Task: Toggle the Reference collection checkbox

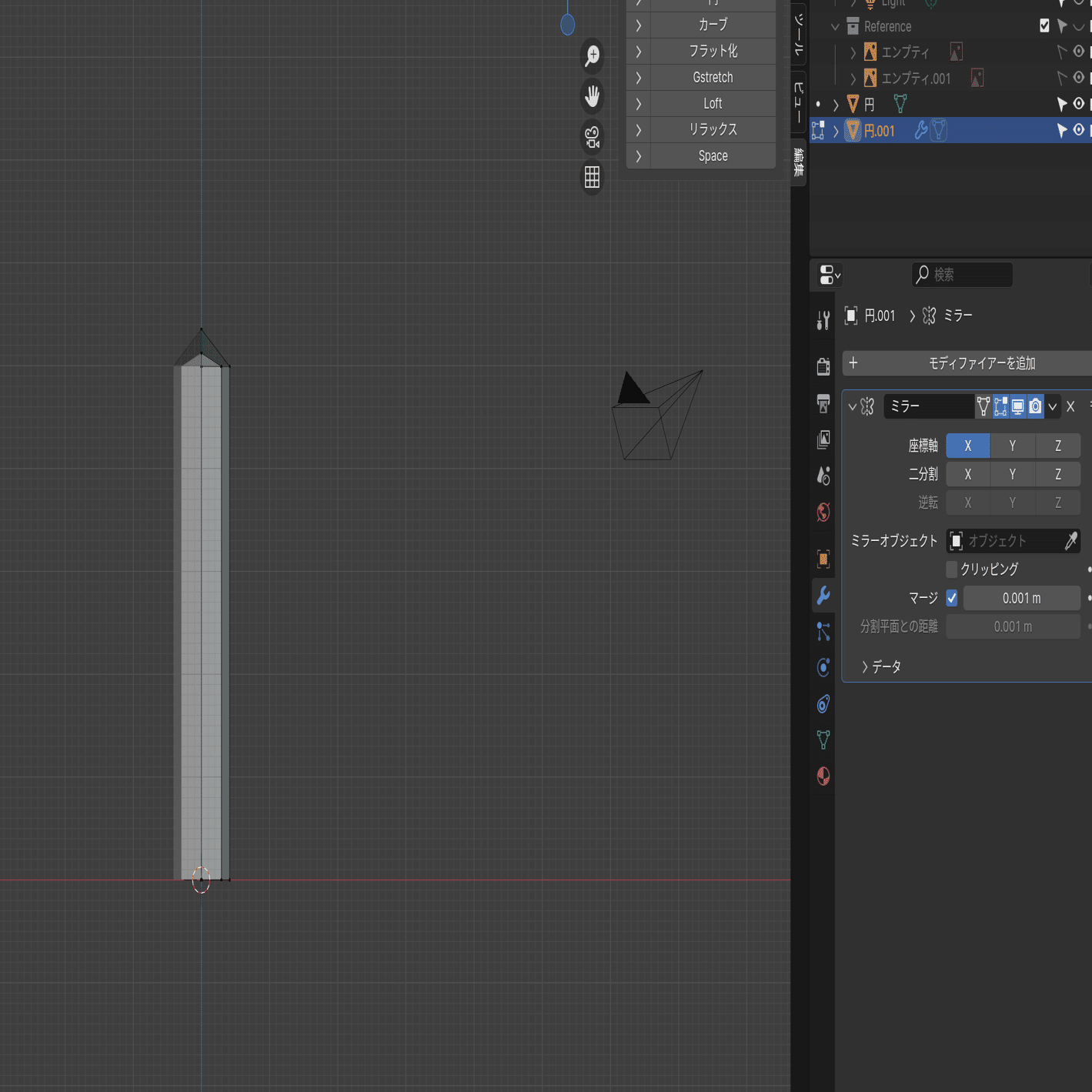Action: pyautogui.click(x=1044, y=26)
